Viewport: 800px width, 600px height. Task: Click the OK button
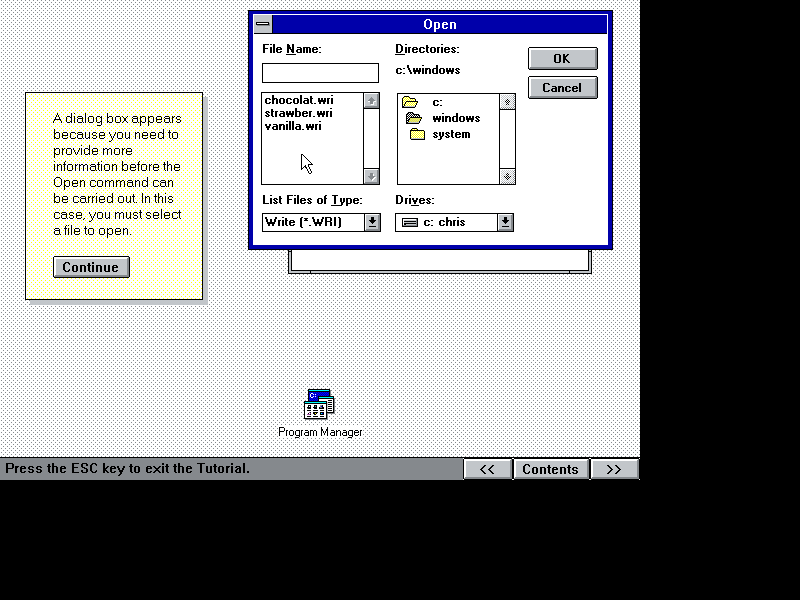[x=562, y=58]
